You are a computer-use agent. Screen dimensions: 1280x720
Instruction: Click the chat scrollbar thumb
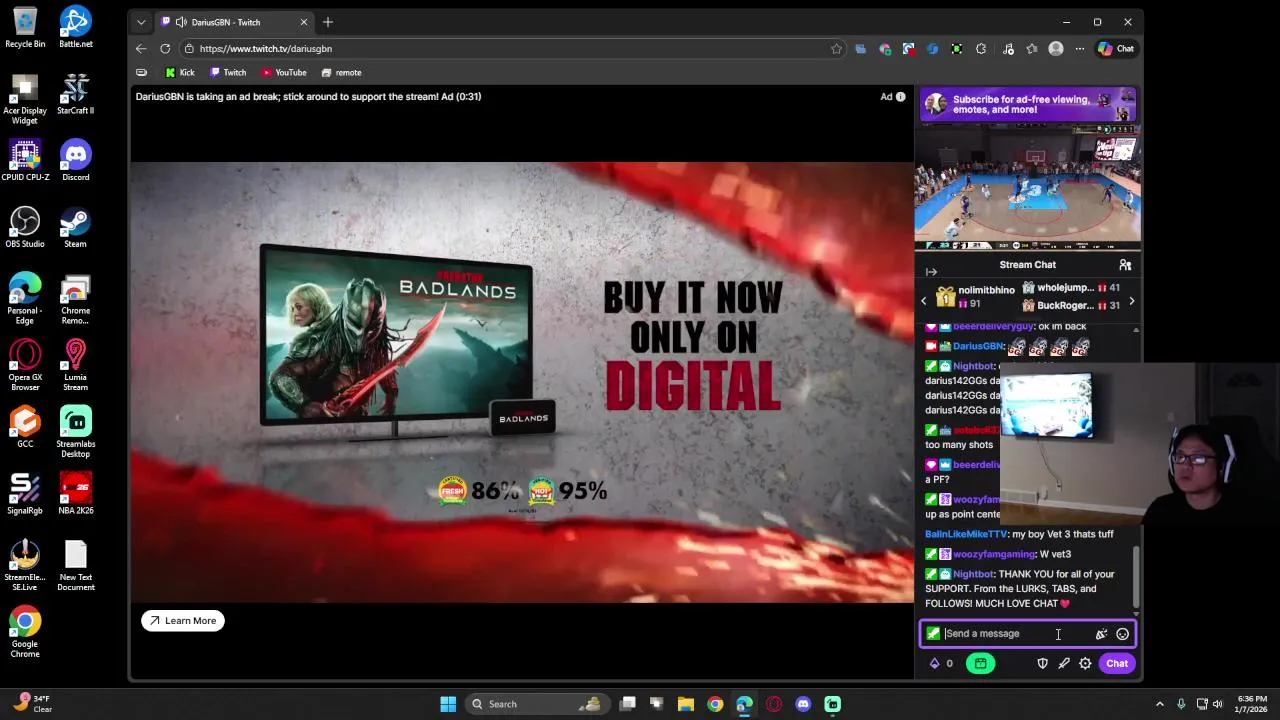pos(1135,575)
